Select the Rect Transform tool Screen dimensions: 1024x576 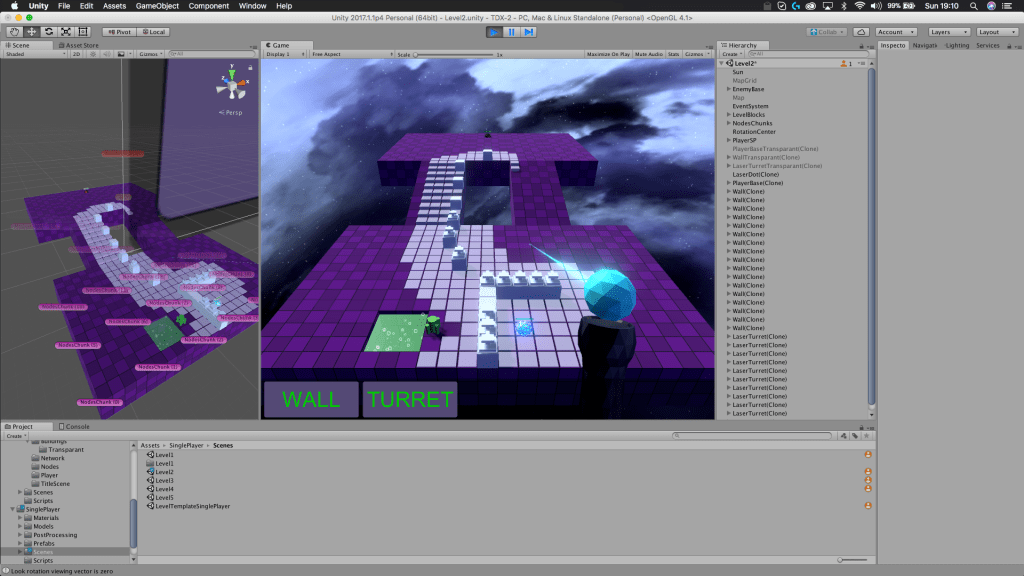click(x=82, y=32)
